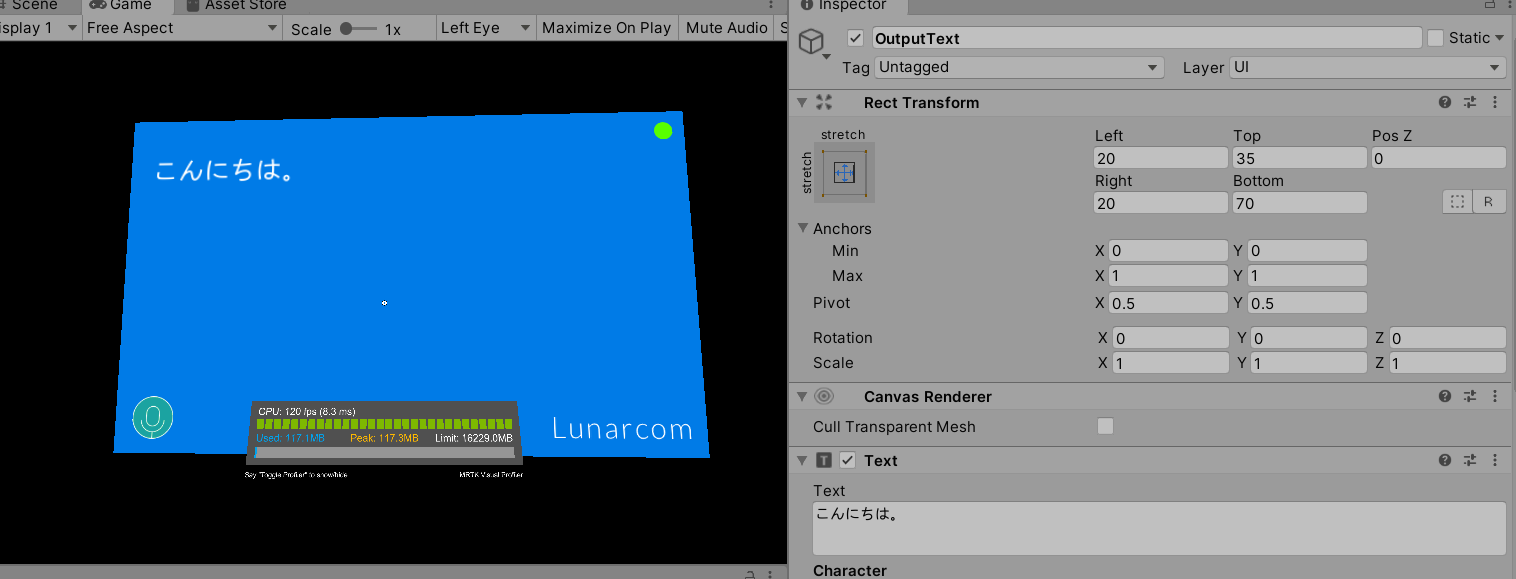Open Rect Transform three-dot context menu
This screenshot has height=579, width=1516.
pyautogui.click(x=1495, y=102)
